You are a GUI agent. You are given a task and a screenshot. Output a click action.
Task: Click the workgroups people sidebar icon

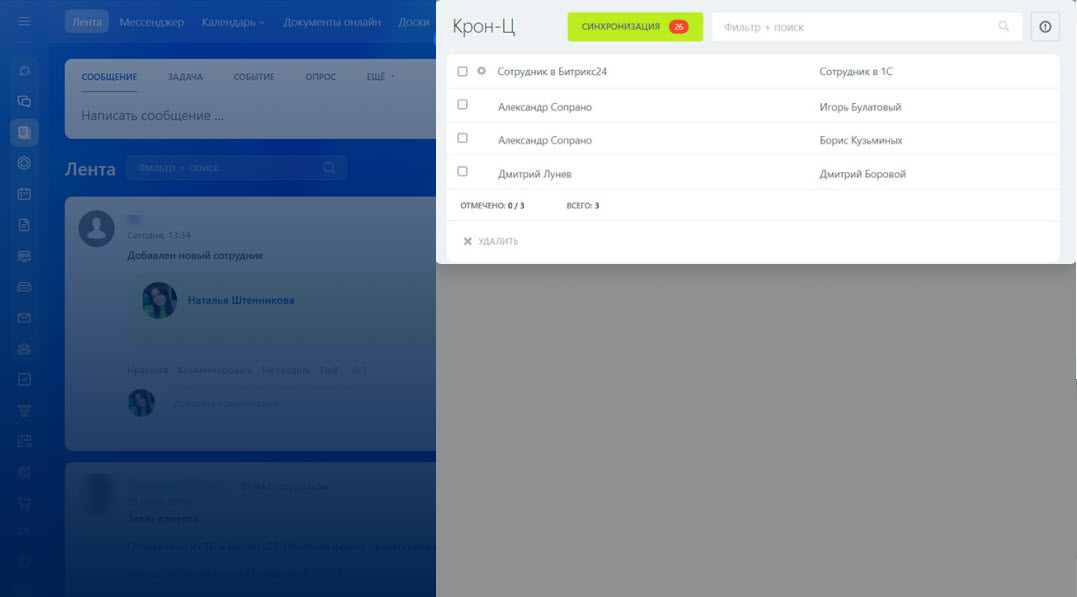coord(24,348)
